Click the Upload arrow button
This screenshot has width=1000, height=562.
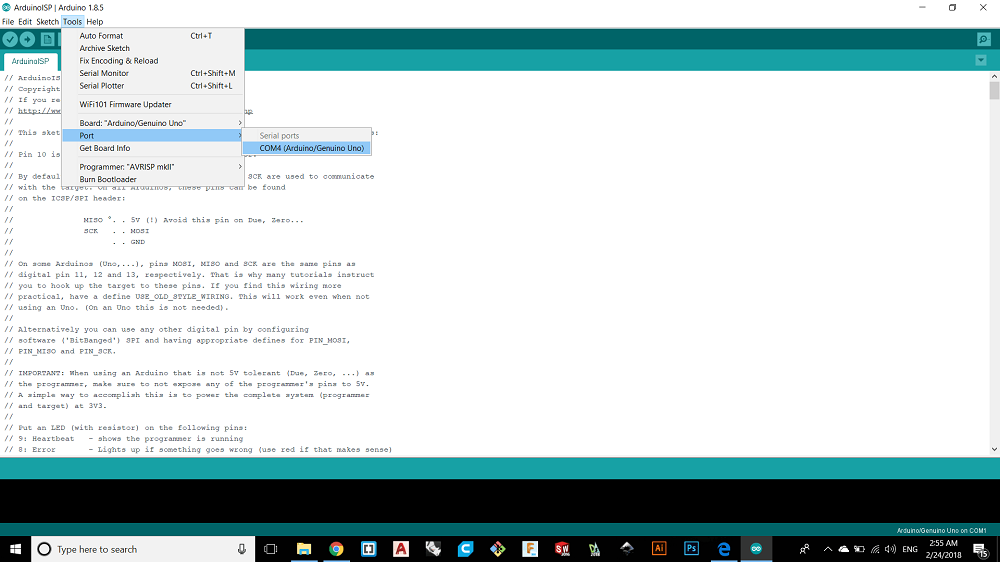point(27,40)
